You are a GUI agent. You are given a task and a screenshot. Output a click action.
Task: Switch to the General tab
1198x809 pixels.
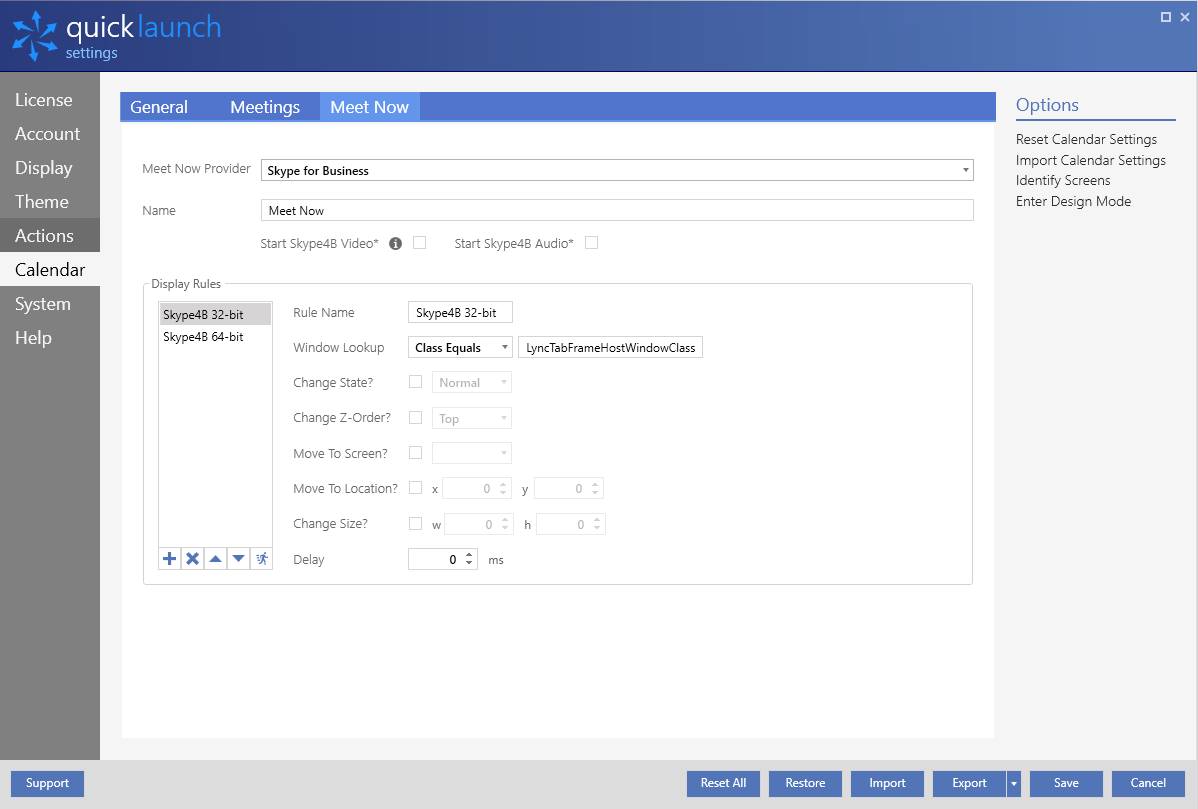click(159, 107)
